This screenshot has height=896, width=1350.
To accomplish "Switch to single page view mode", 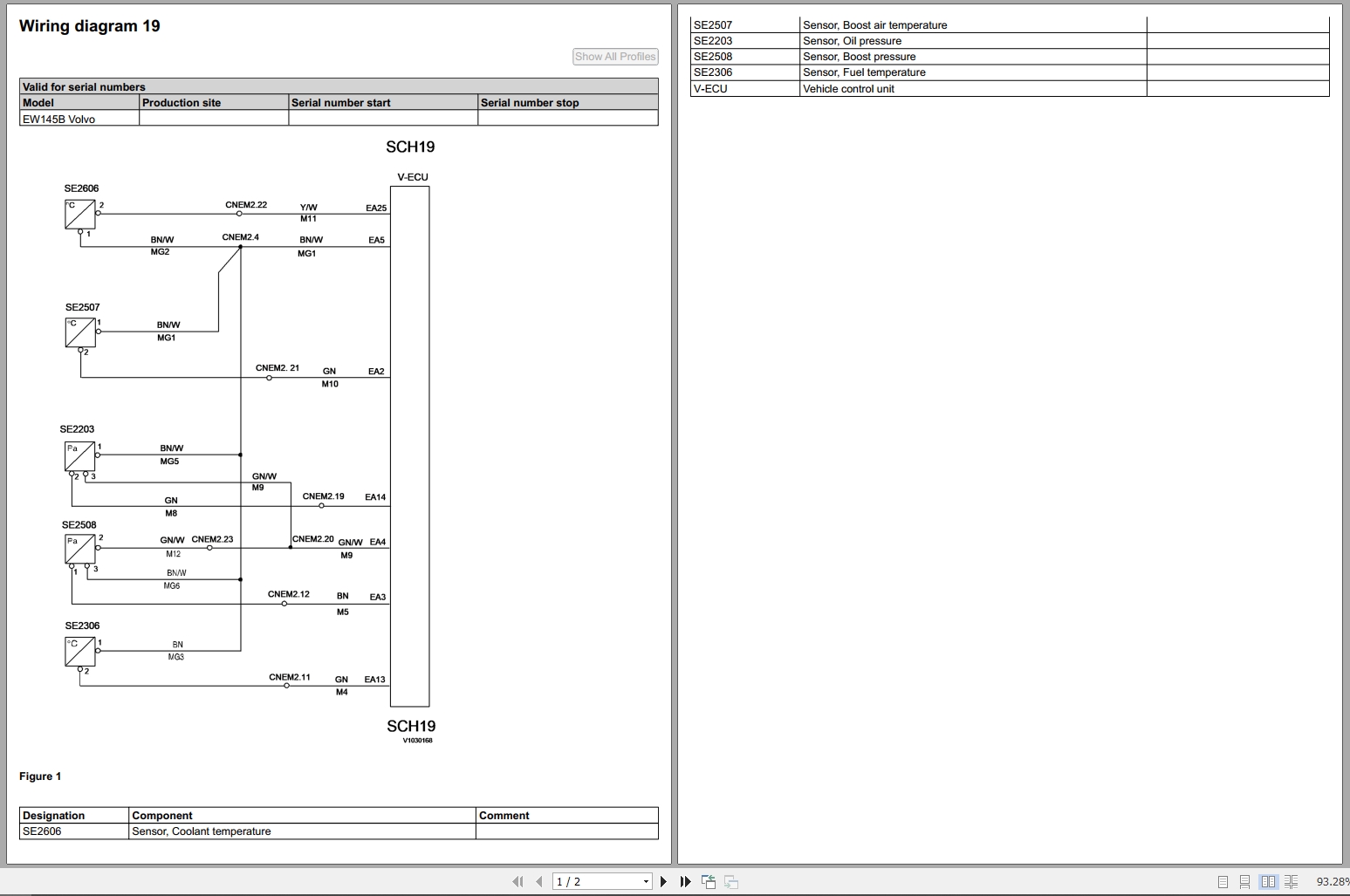I will pos(1222,881).
